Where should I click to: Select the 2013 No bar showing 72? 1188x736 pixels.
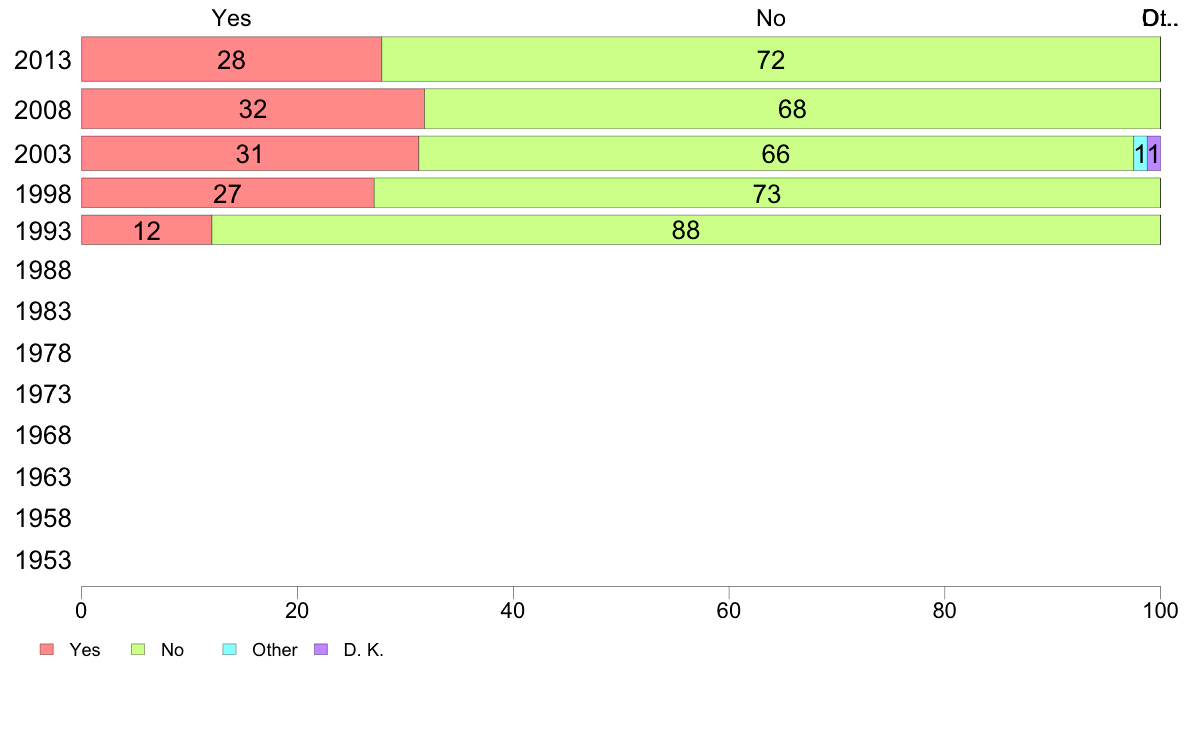[x=771, y=59]
